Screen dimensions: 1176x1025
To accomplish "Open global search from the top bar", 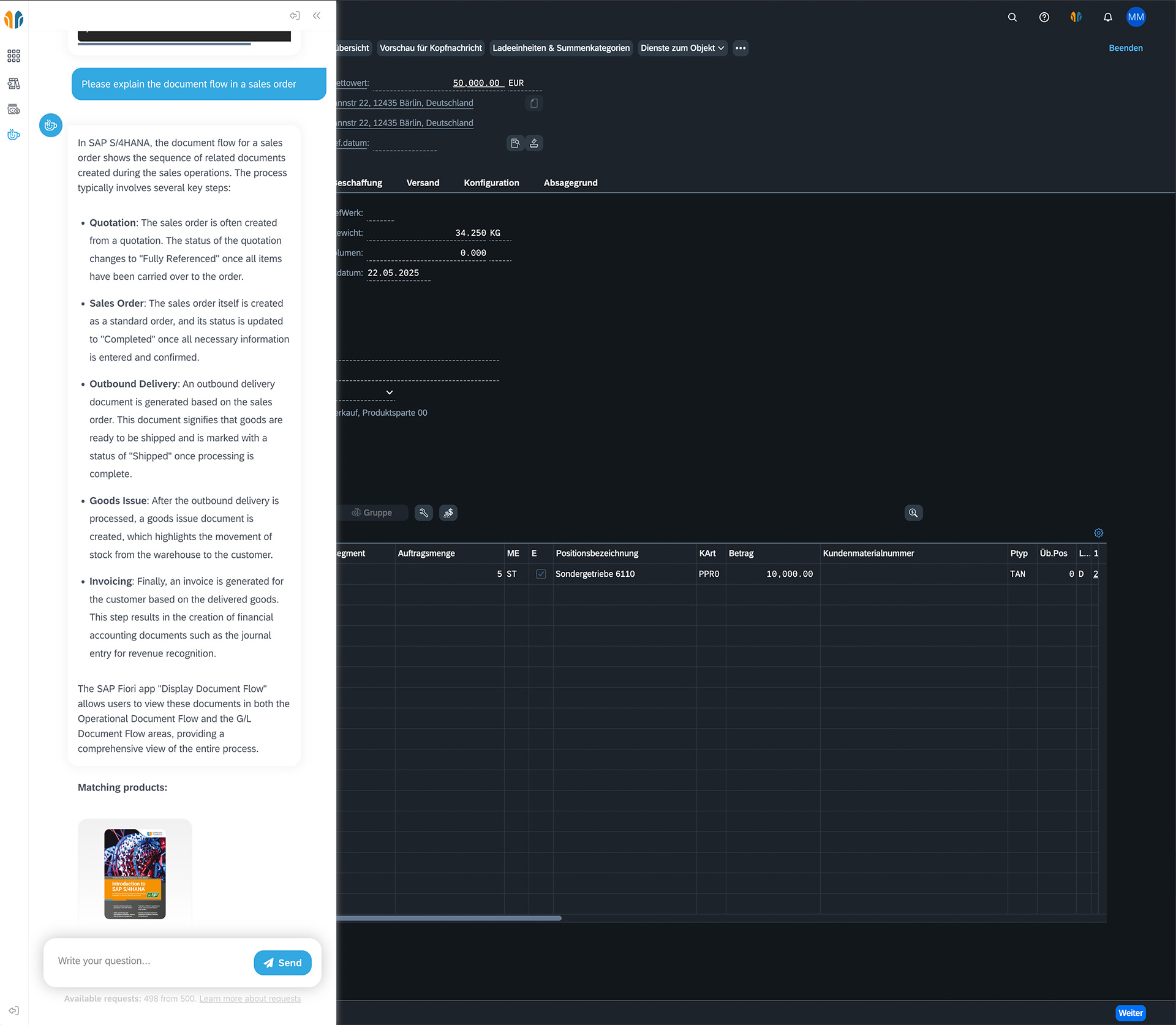I will [1012, 17].
